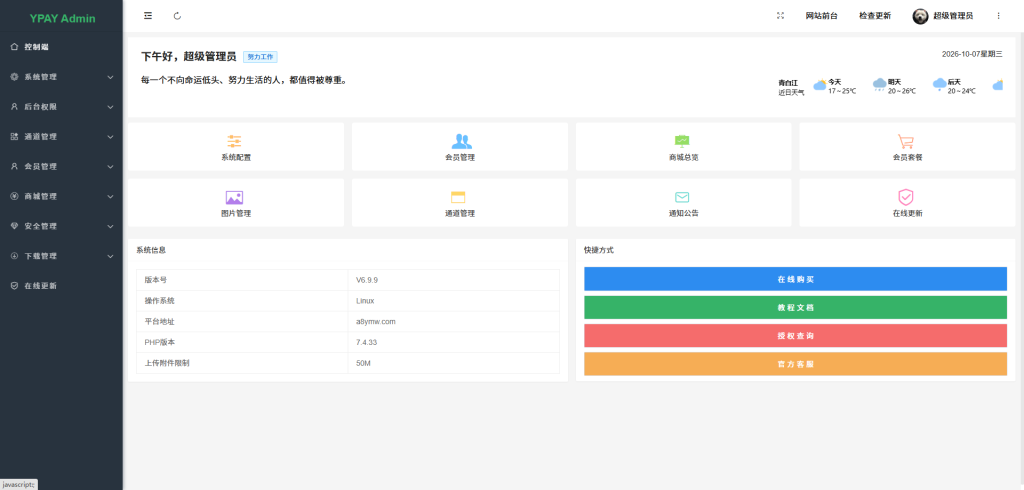Open 下载管理 menu label
Viewport: 1024px width, 490px height.
point(40,256)
